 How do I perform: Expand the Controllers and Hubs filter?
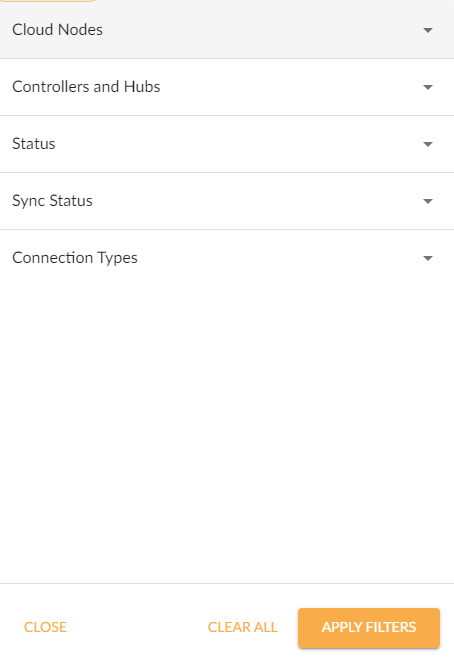(227, 87)
